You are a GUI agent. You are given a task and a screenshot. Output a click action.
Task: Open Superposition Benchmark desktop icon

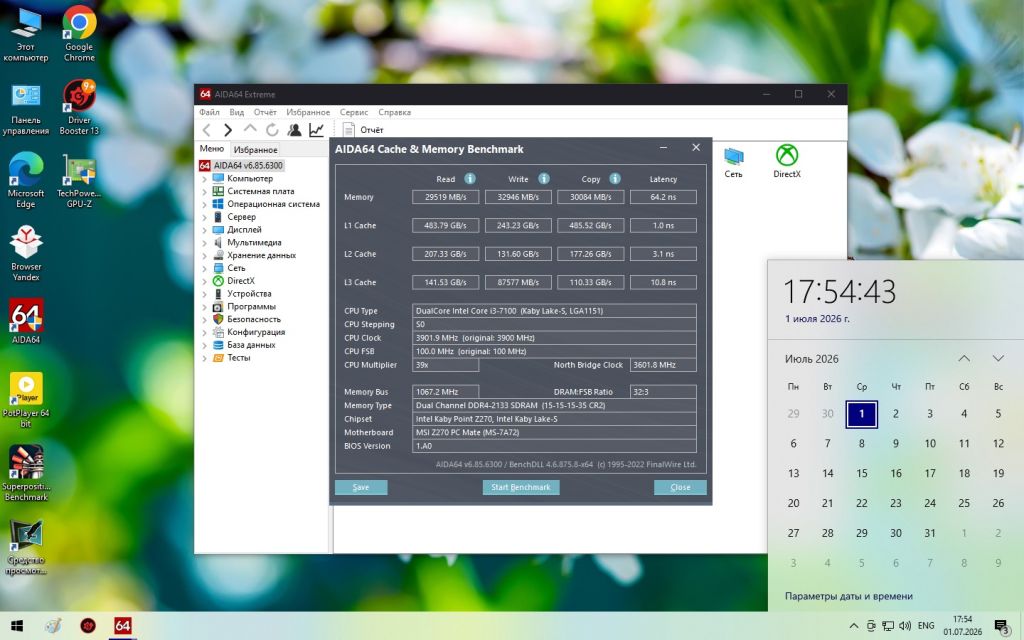pyautogui.click(x=25, y=473)
